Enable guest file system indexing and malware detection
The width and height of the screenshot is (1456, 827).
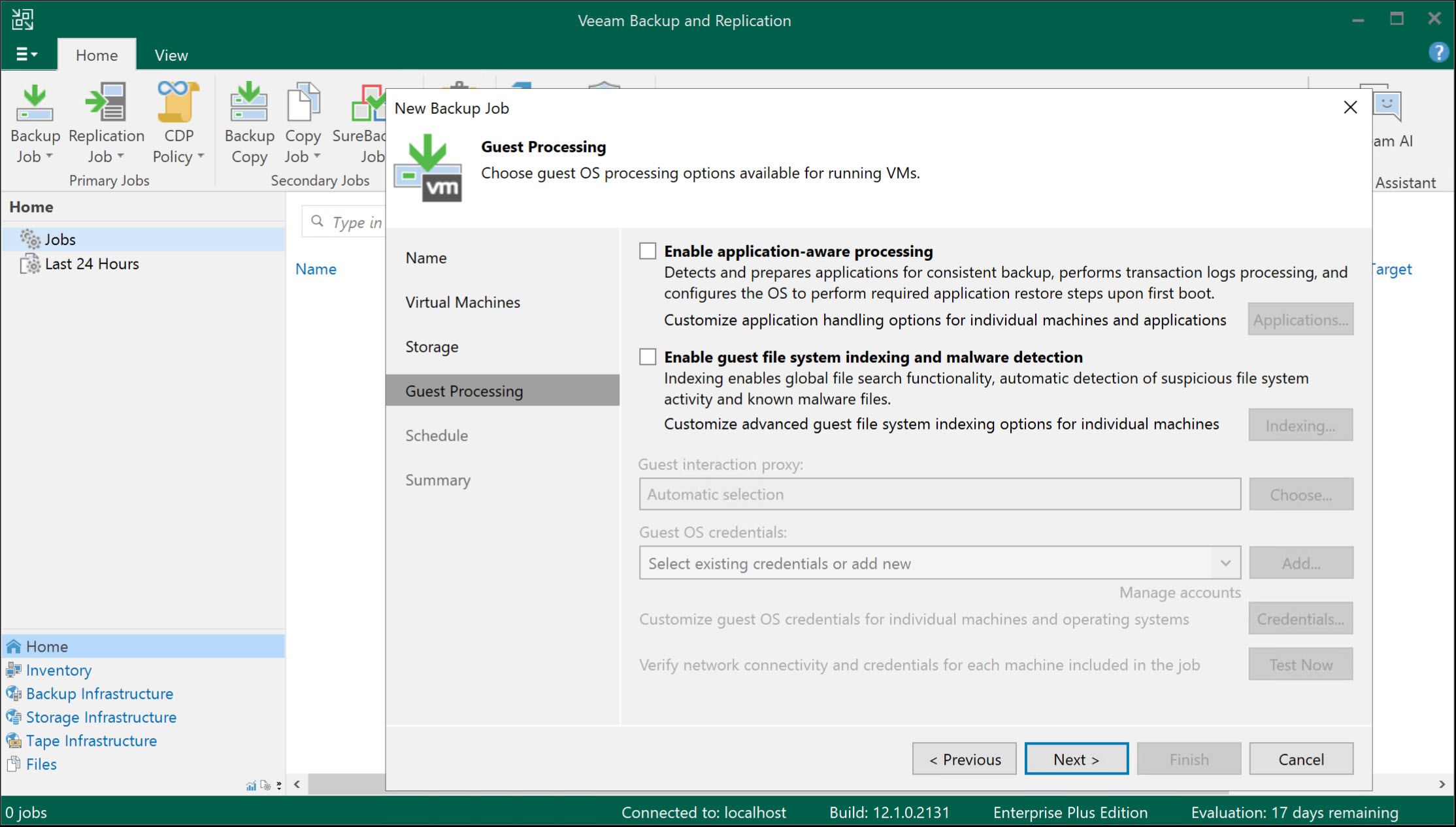point(647,356)
